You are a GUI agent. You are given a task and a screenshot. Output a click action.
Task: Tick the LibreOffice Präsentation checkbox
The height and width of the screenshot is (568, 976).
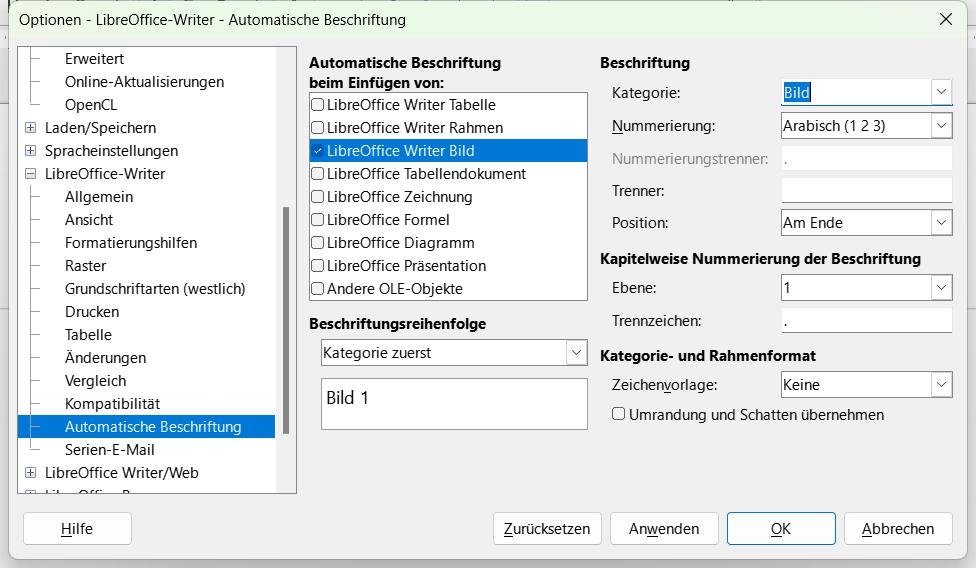pos(317,266)
